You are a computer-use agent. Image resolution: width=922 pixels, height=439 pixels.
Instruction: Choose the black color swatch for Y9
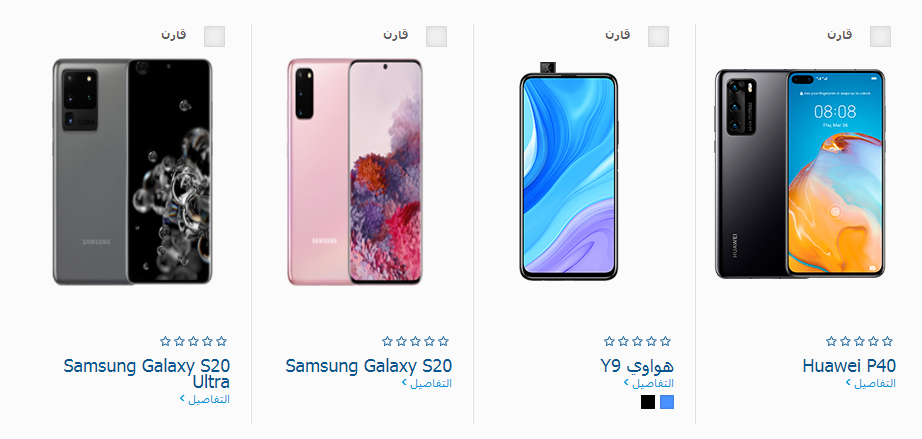pyautogui.click(x=647, y=402)
